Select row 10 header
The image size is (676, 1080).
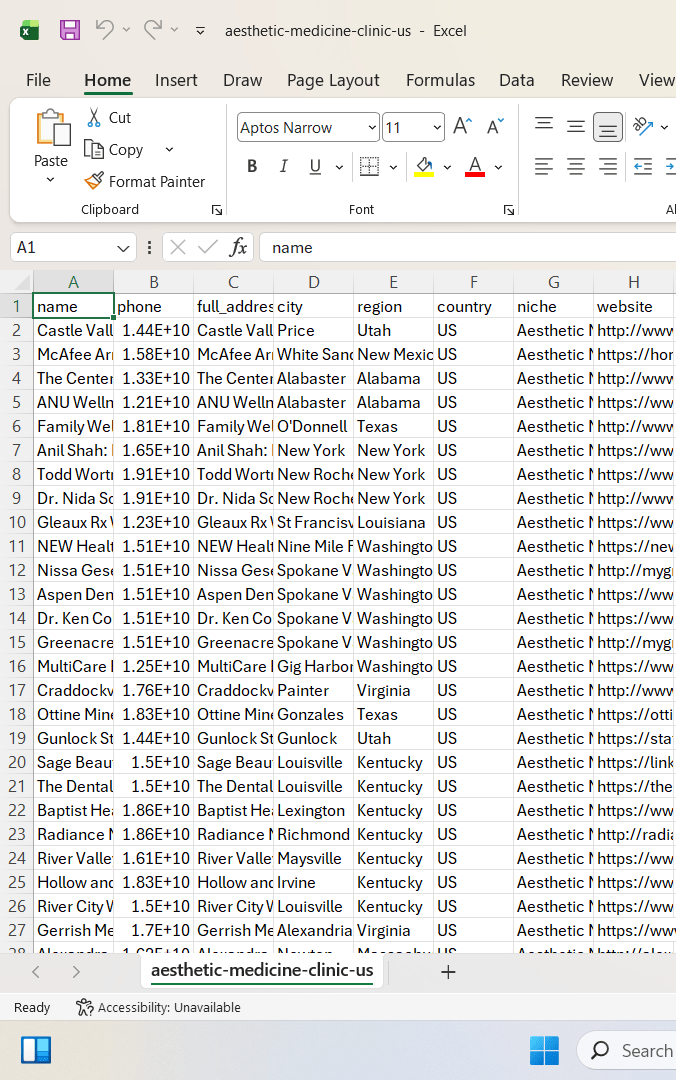[x=17, y=522]
